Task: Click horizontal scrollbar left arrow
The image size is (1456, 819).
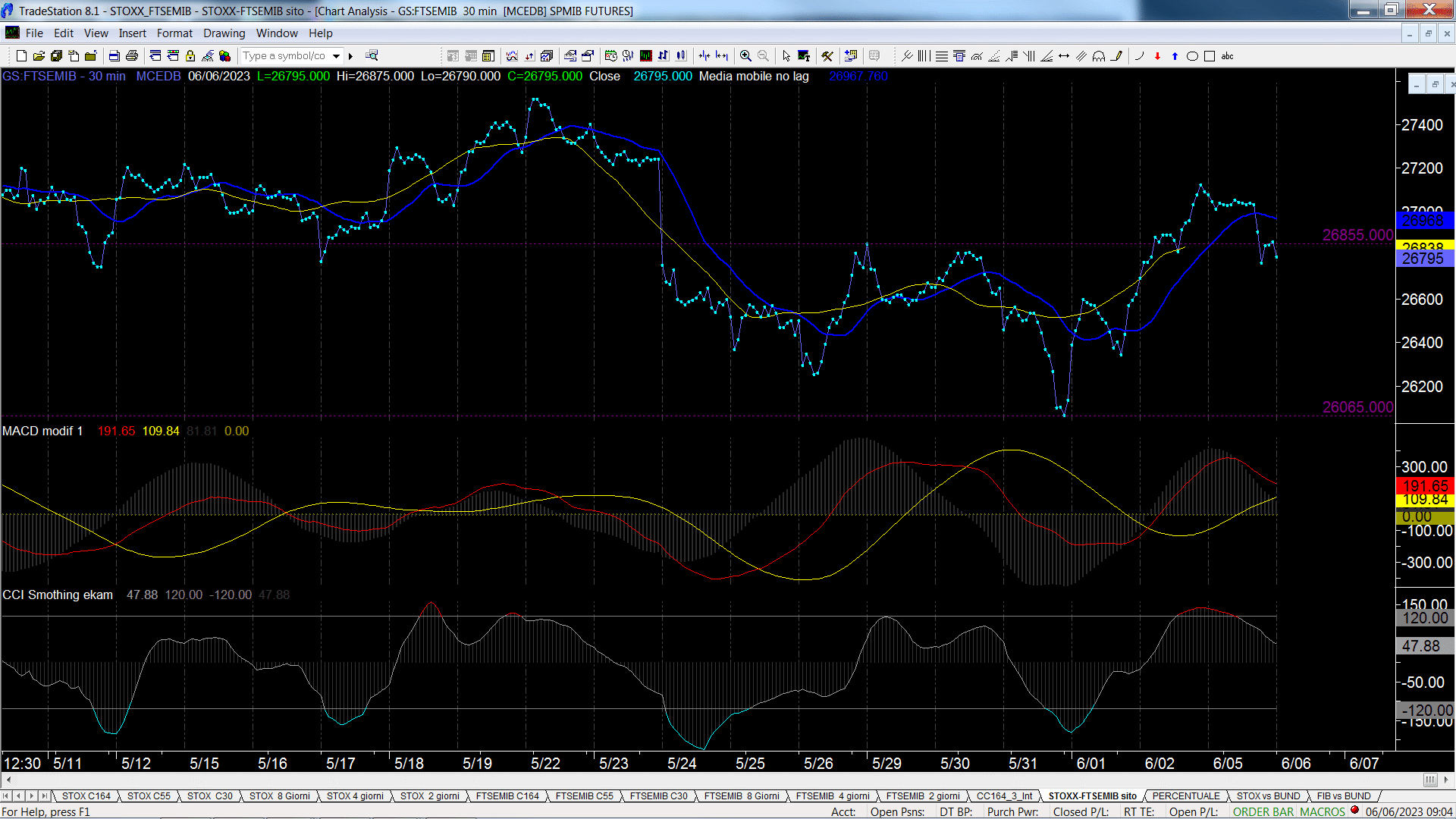Action: 8,780
